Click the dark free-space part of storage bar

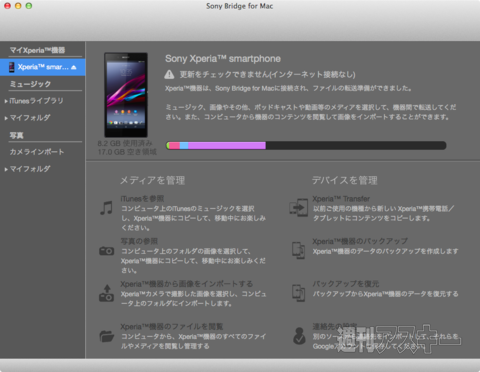(356, 145)
